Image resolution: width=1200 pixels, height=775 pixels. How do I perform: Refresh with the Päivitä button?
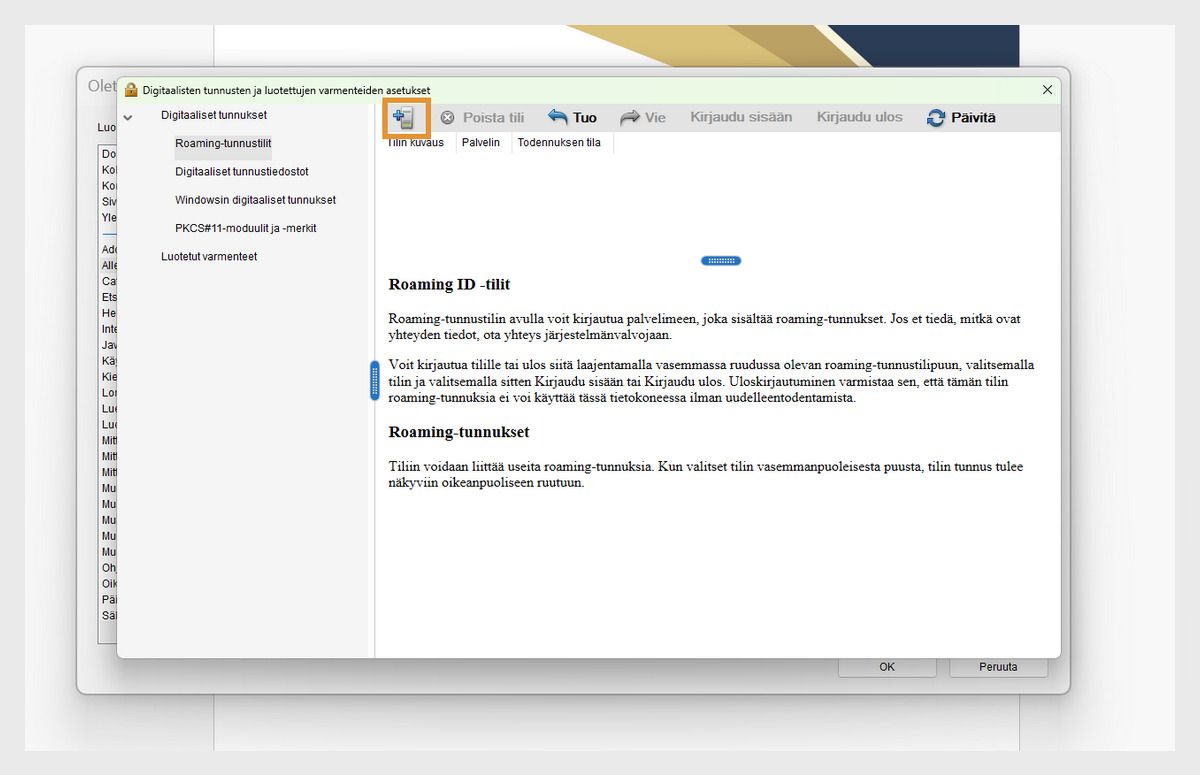(961, 117)
